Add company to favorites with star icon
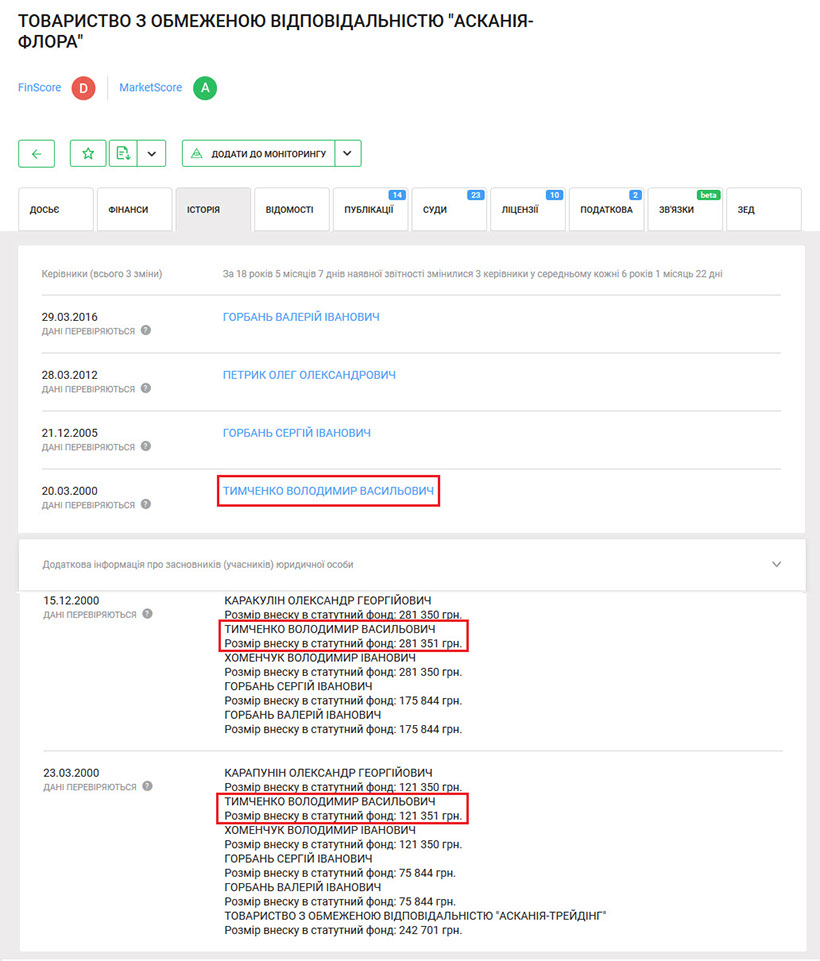 88,154
